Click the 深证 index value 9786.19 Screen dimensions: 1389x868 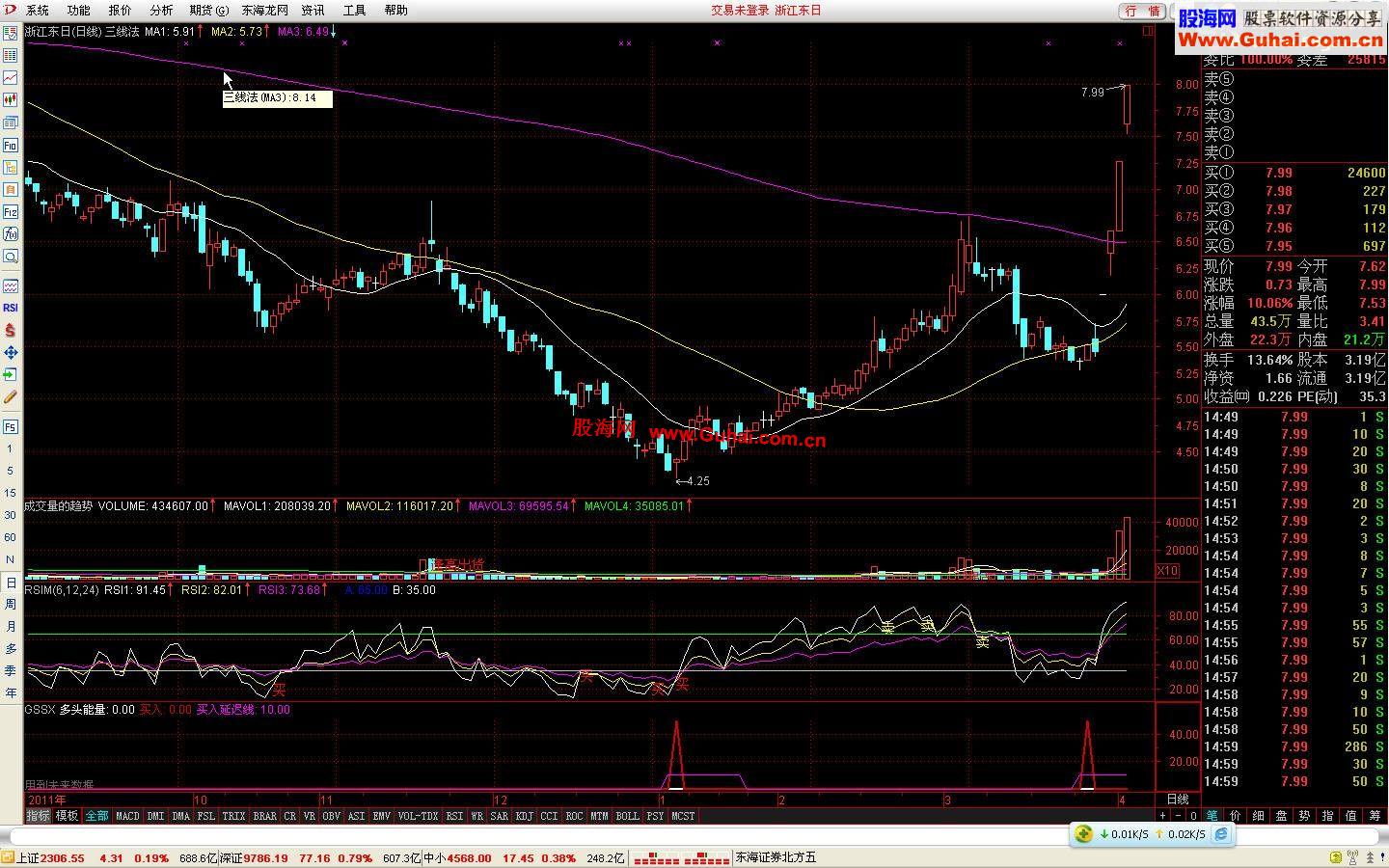pyautogui.click(x=265, y=858)
